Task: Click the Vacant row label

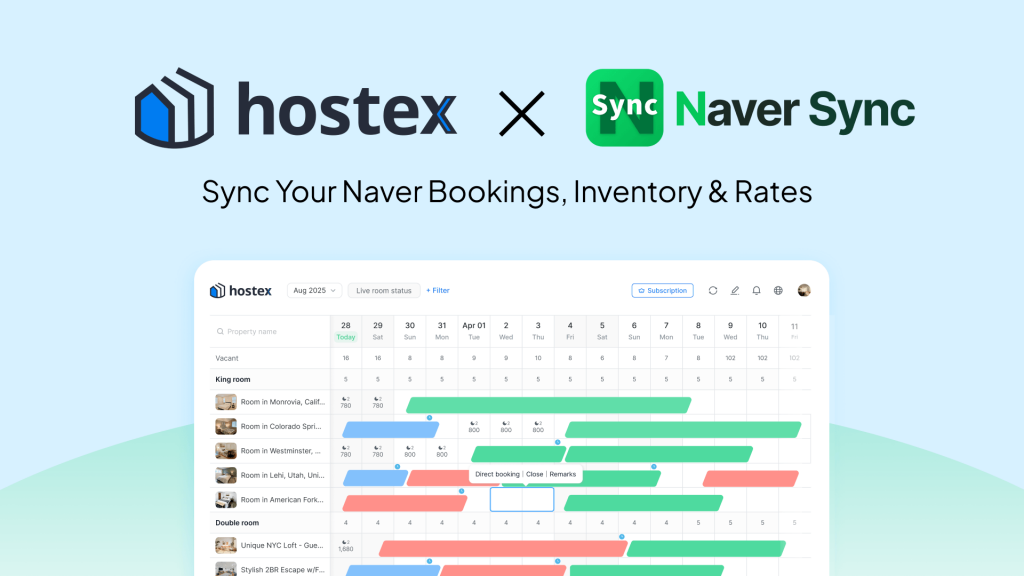Action: (227, 358)
